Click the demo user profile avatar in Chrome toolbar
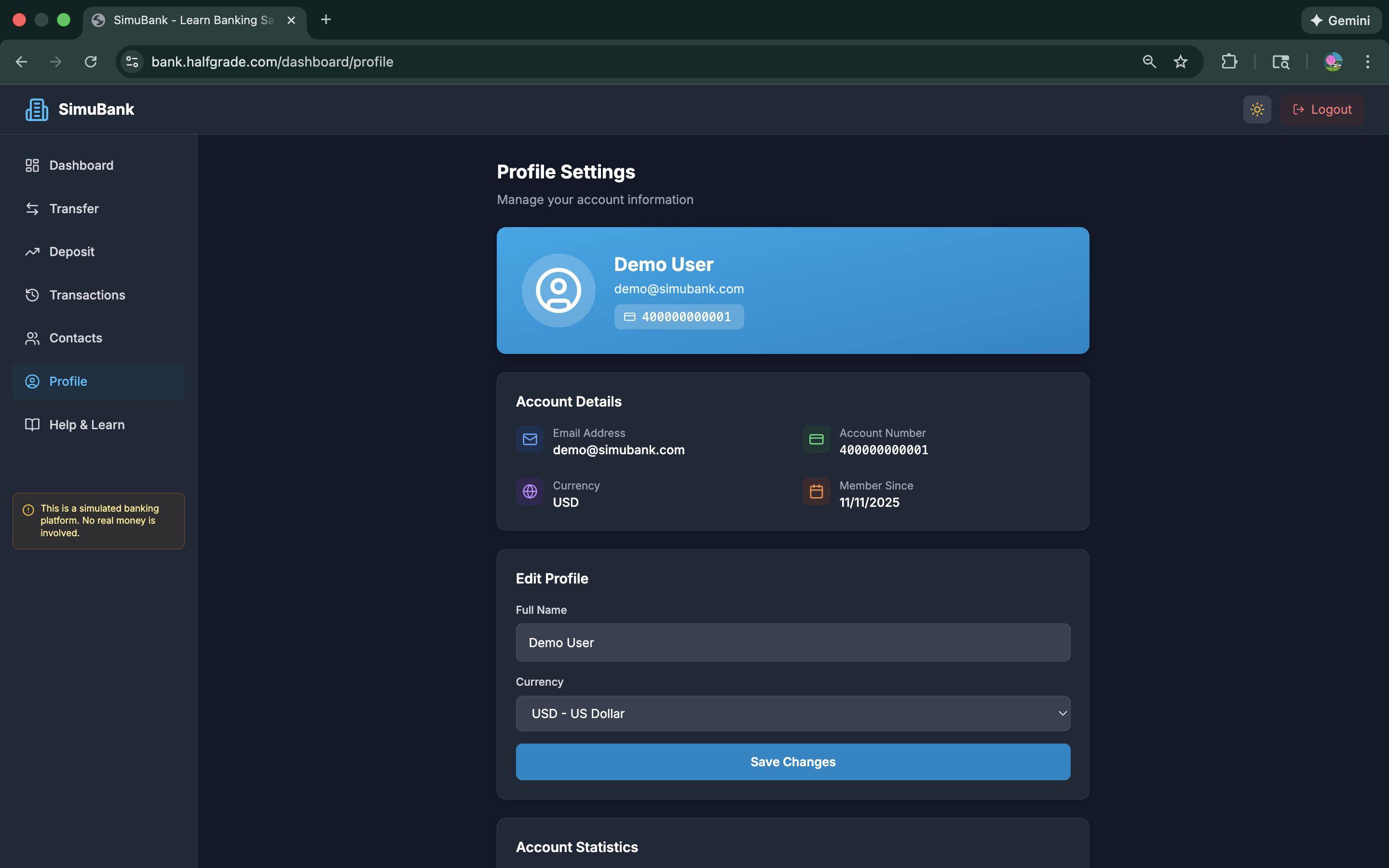 pos(1334,61)
